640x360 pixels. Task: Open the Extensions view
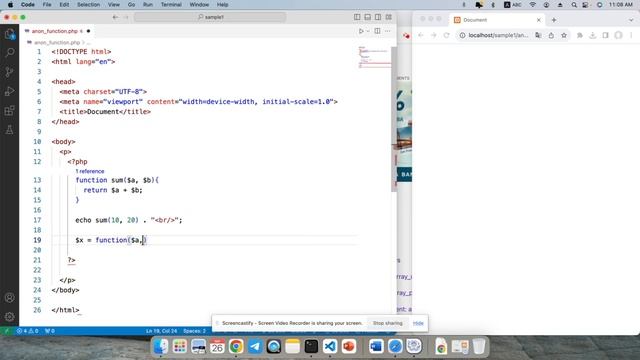9,111
